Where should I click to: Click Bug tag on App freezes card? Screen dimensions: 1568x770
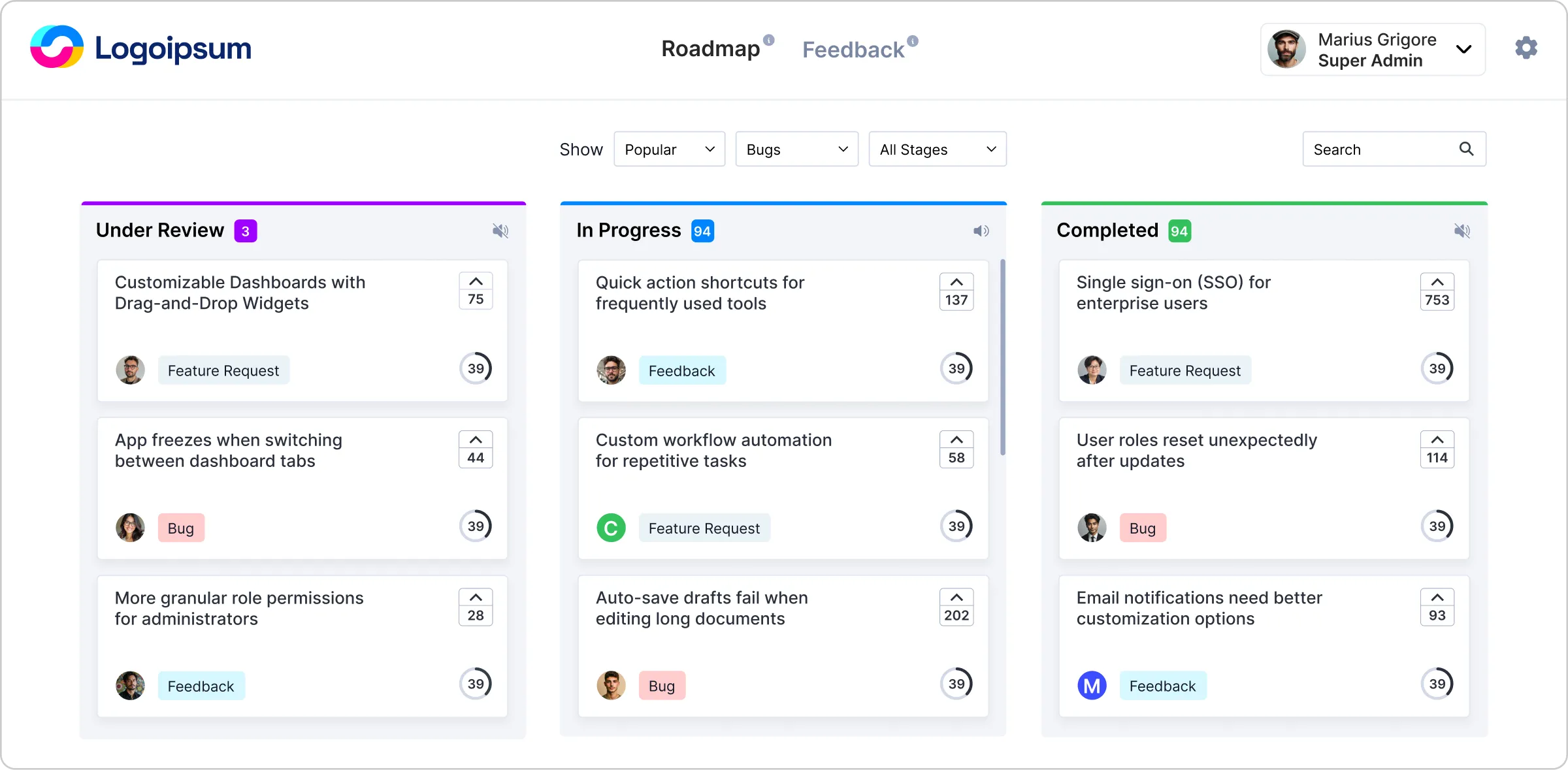[181, 528]
